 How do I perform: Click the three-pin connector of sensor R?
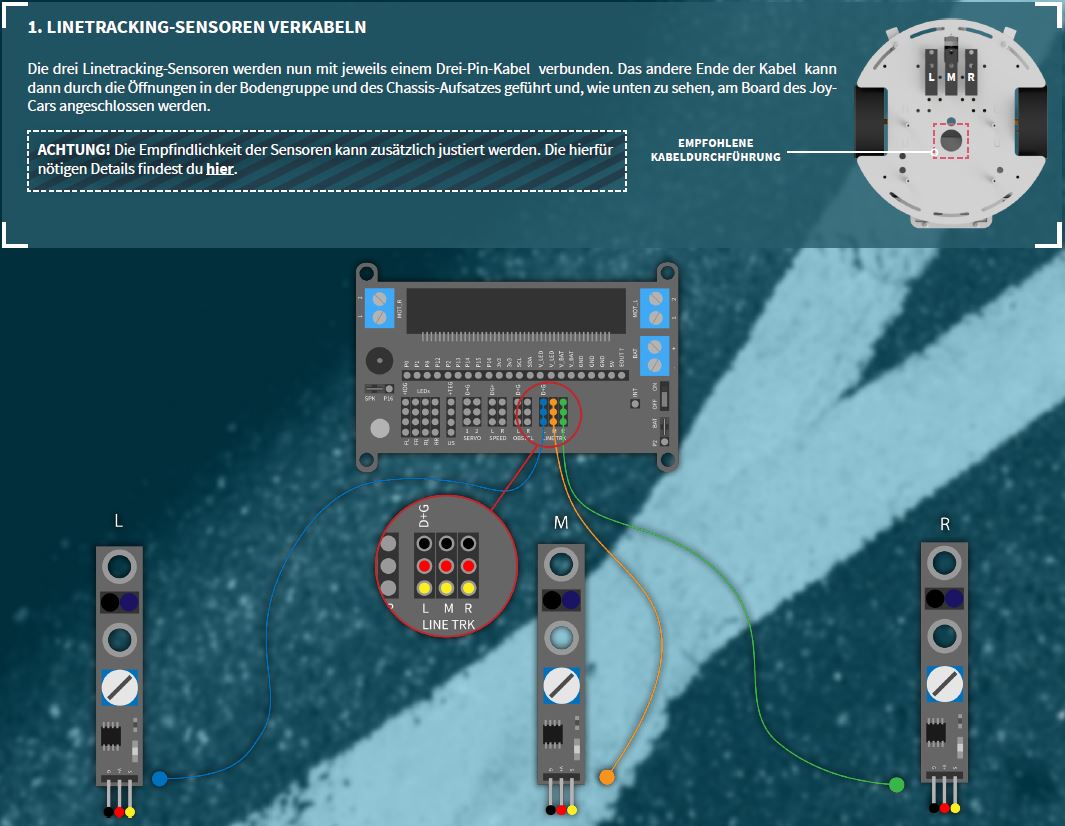[x=945, y=791]
